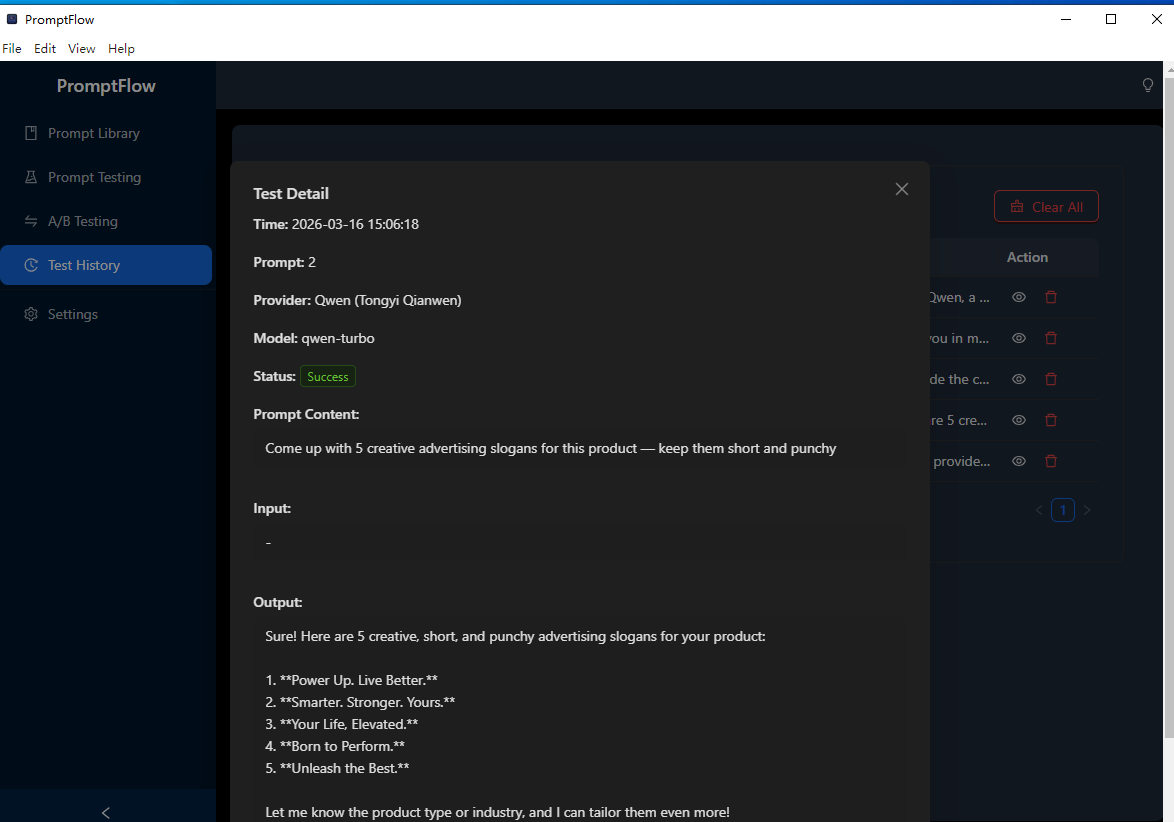Open the Edit menu
Screen dimensions: 1174x822
[45, 49]
